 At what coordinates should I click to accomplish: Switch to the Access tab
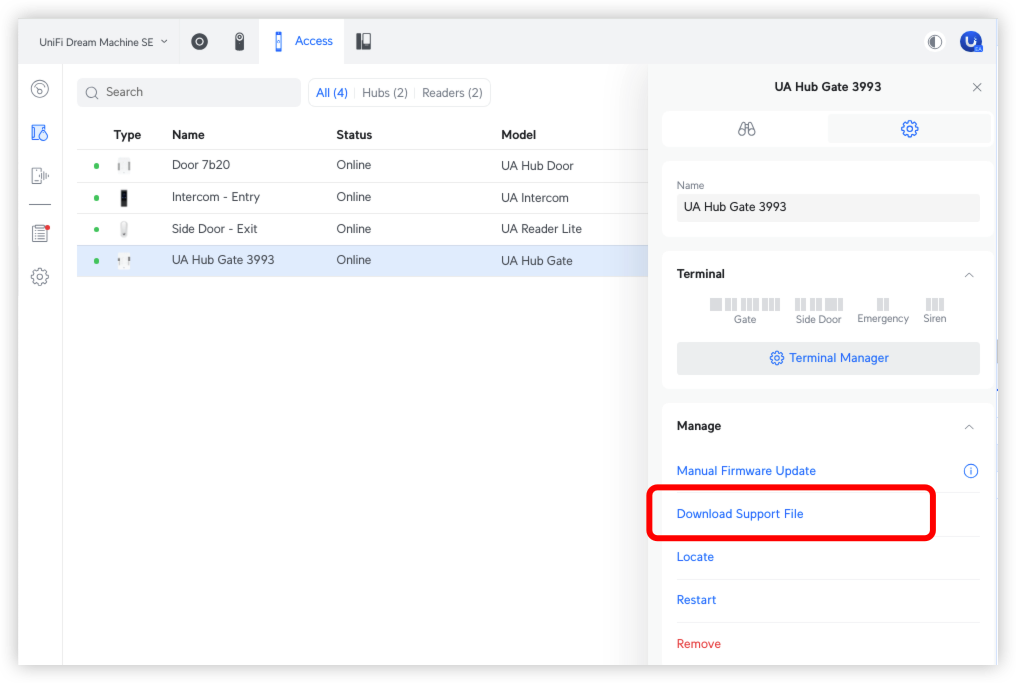pos(303,42)
